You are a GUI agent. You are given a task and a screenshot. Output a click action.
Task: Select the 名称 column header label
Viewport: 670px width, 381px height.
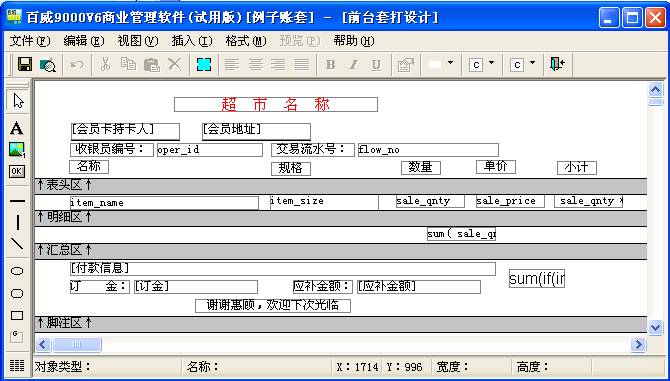89,167
